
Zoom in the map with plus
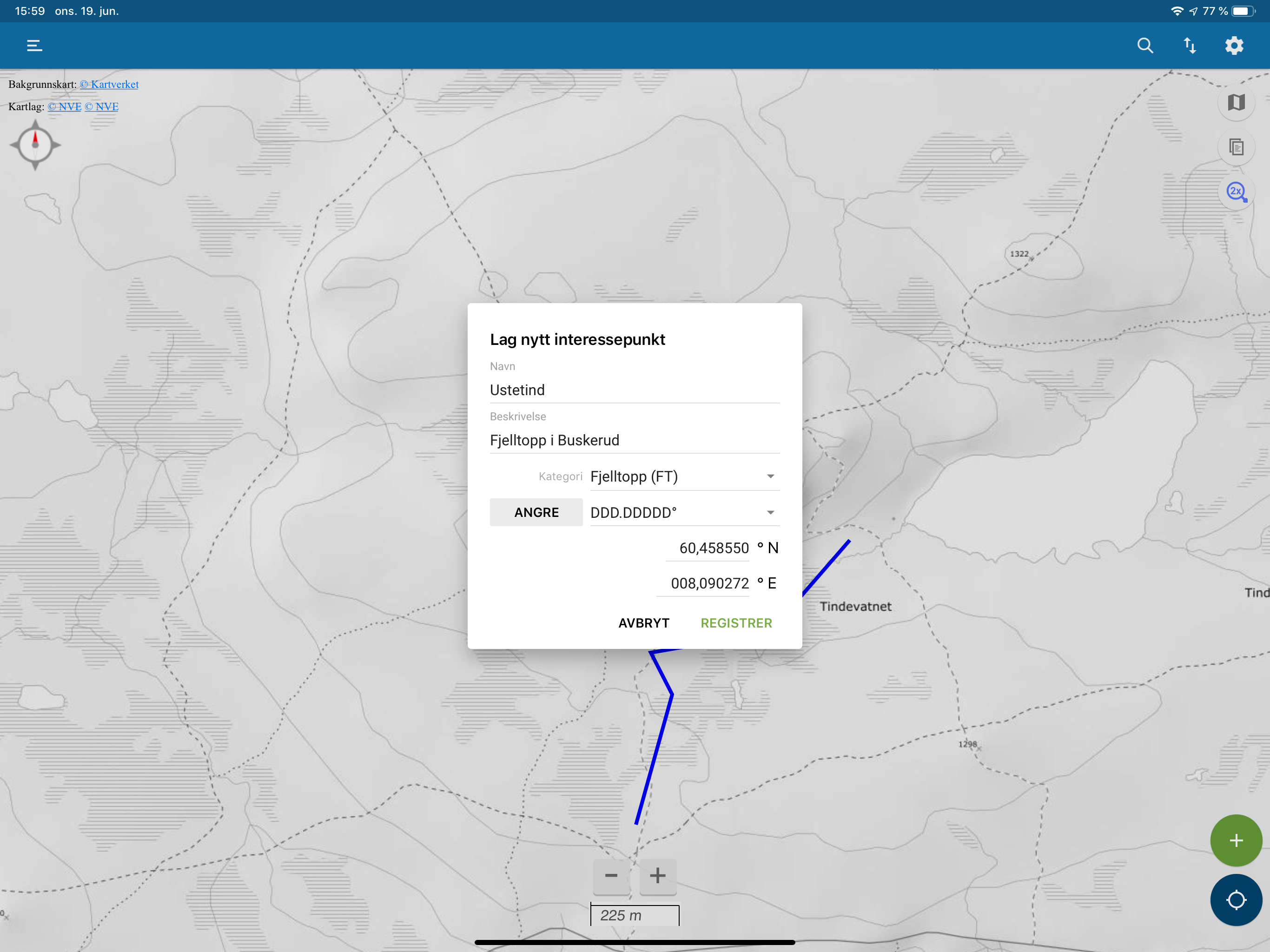(x=657, y=876)
